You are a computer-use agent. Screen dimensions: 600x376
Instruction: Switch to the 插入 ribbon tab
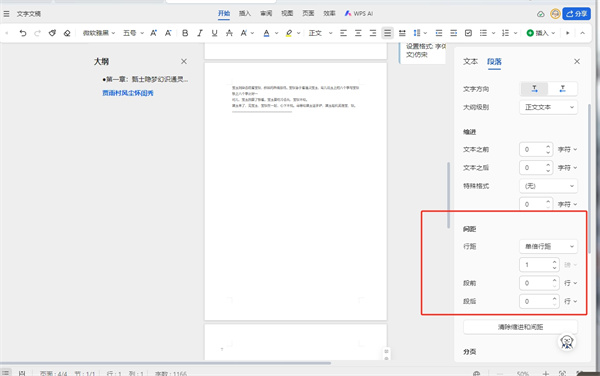point(245,14)
